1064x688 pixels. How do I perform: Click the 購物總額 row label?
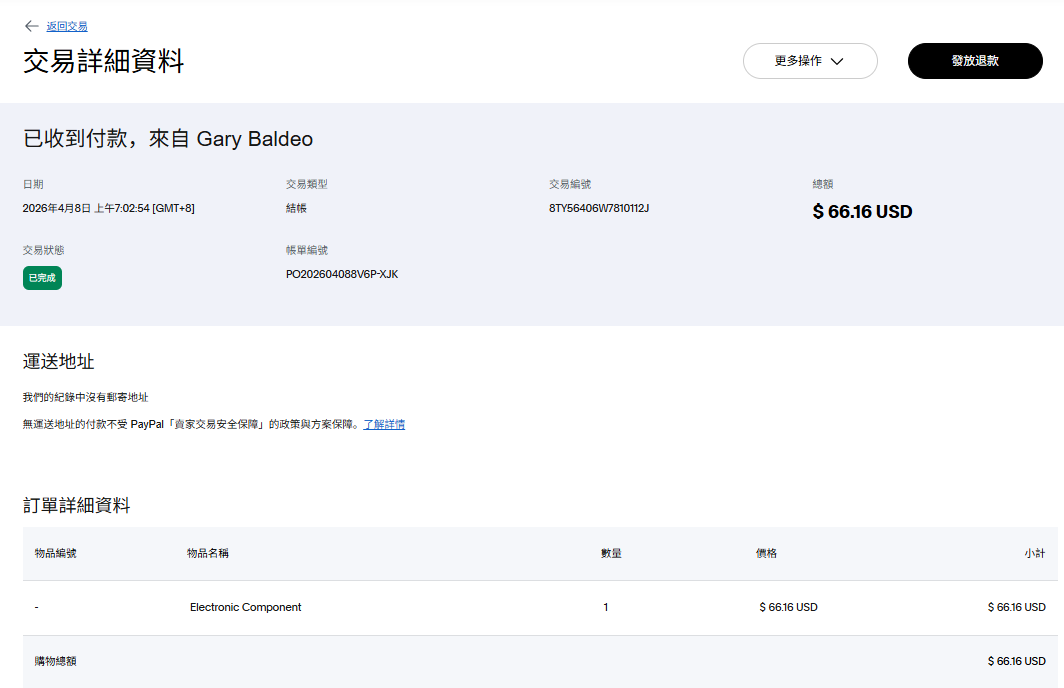55,661
